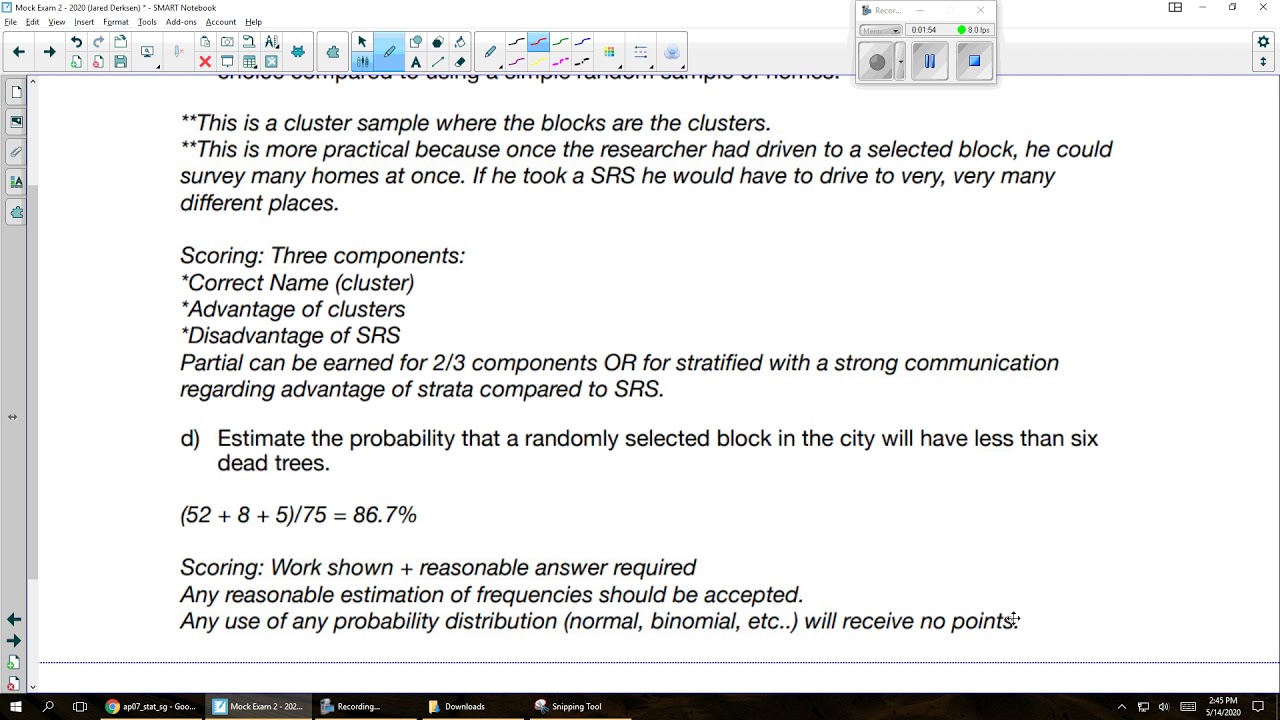Open the Add-ons menu
This screenshot has height=720, width=1280.
(181, 22)
